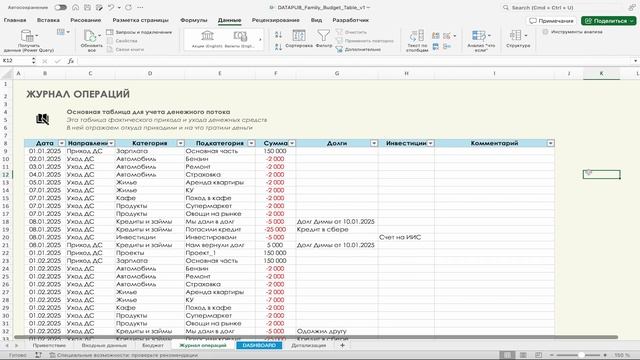
Task: Open the Undo history dropdown arrow
Action: point(119,8)
